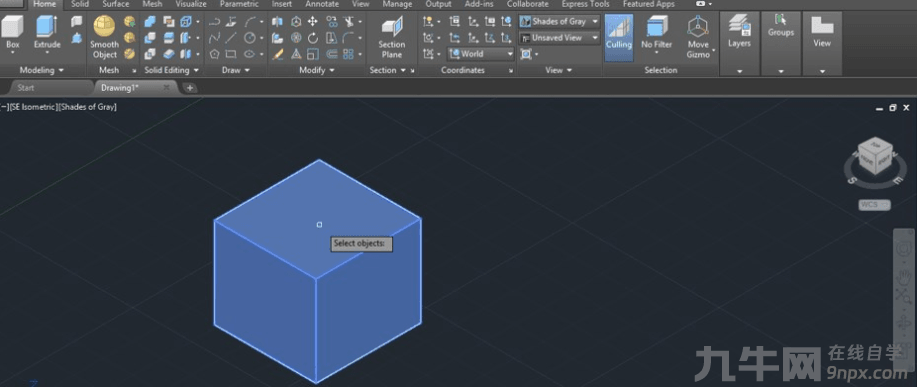Close the Drawing1 tab

(166, 88)
